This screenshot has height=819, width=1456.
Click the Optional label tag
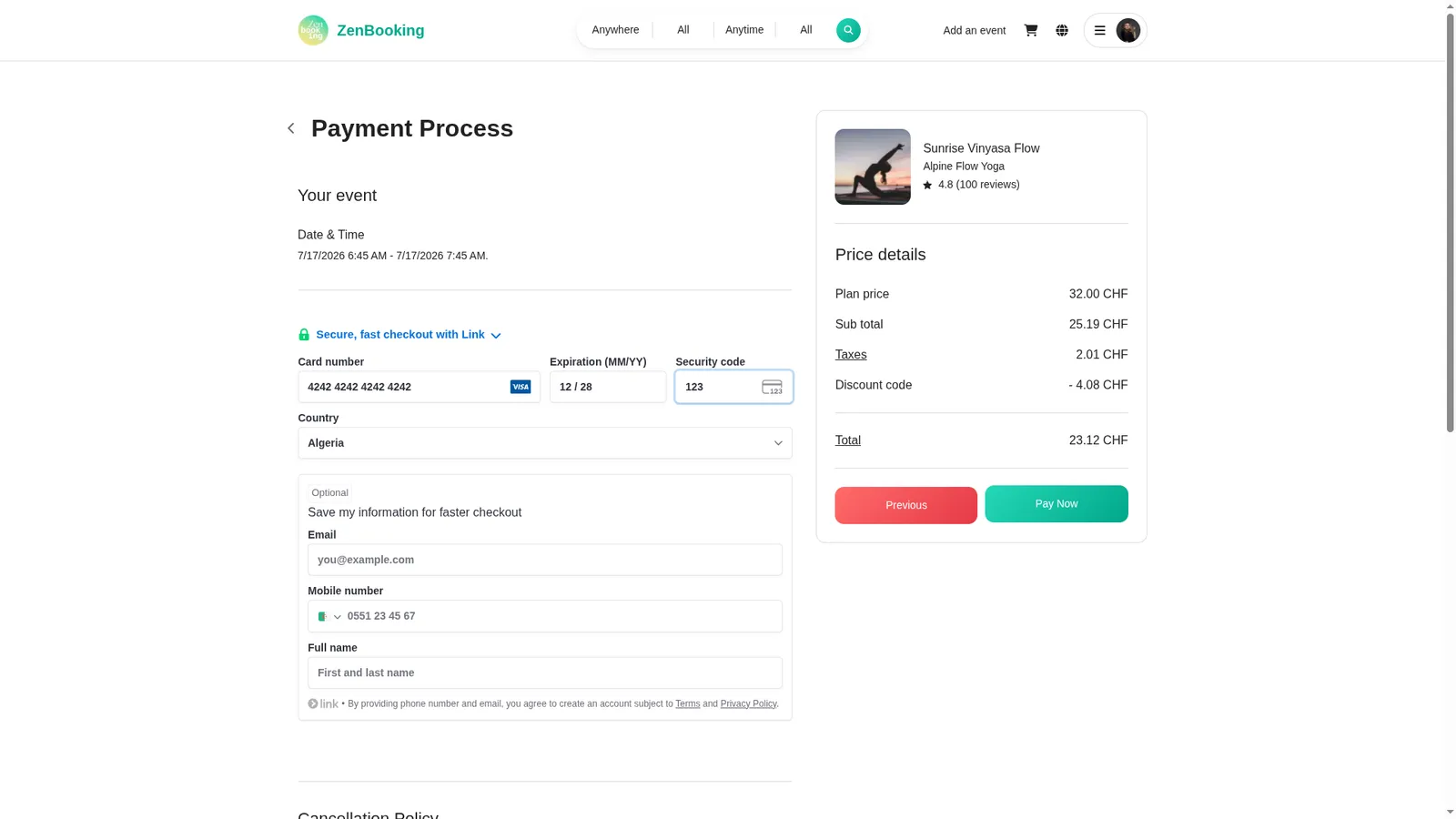(329, 492)
